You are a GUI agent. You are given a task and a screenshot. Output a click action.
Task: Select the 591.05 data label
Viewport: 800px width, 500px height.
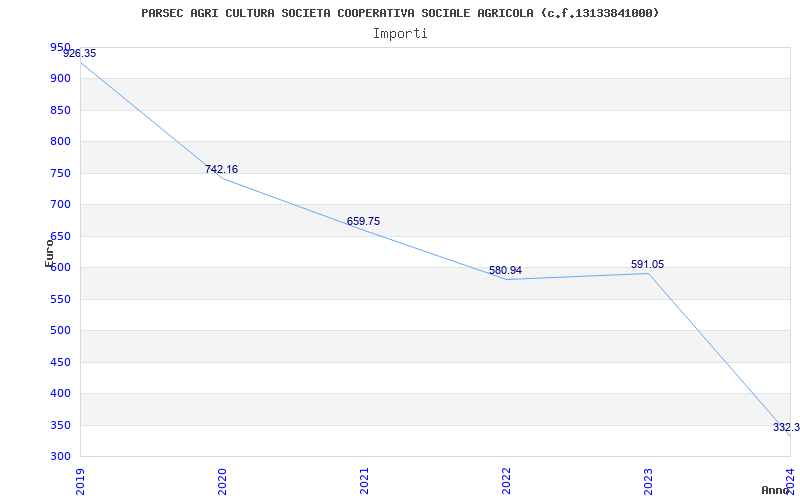(x=647, y=264)
